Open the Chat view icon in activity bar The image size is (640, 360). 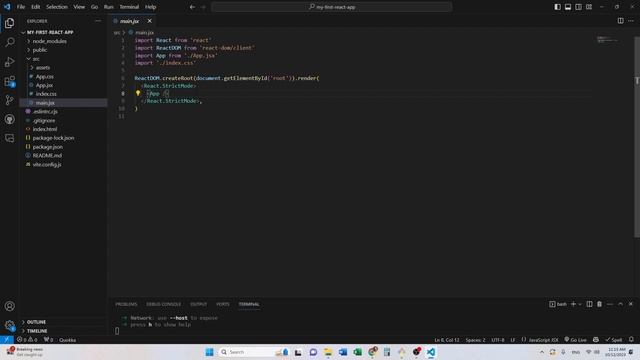click(x=9, y=138)
